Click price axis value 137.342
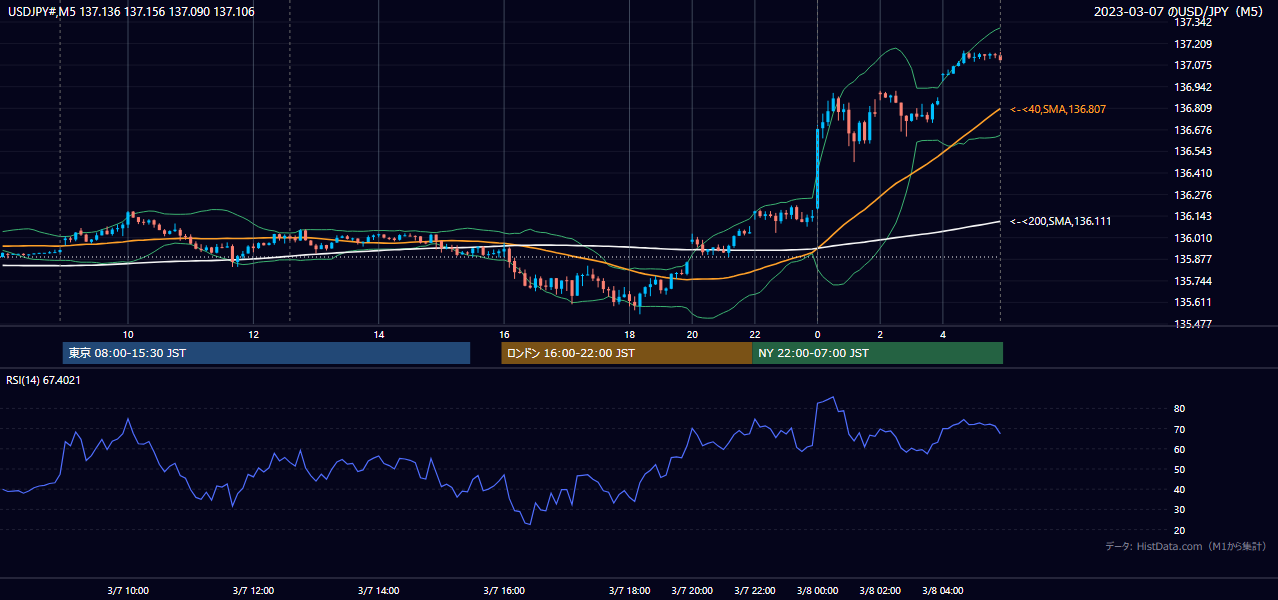 1194,22
